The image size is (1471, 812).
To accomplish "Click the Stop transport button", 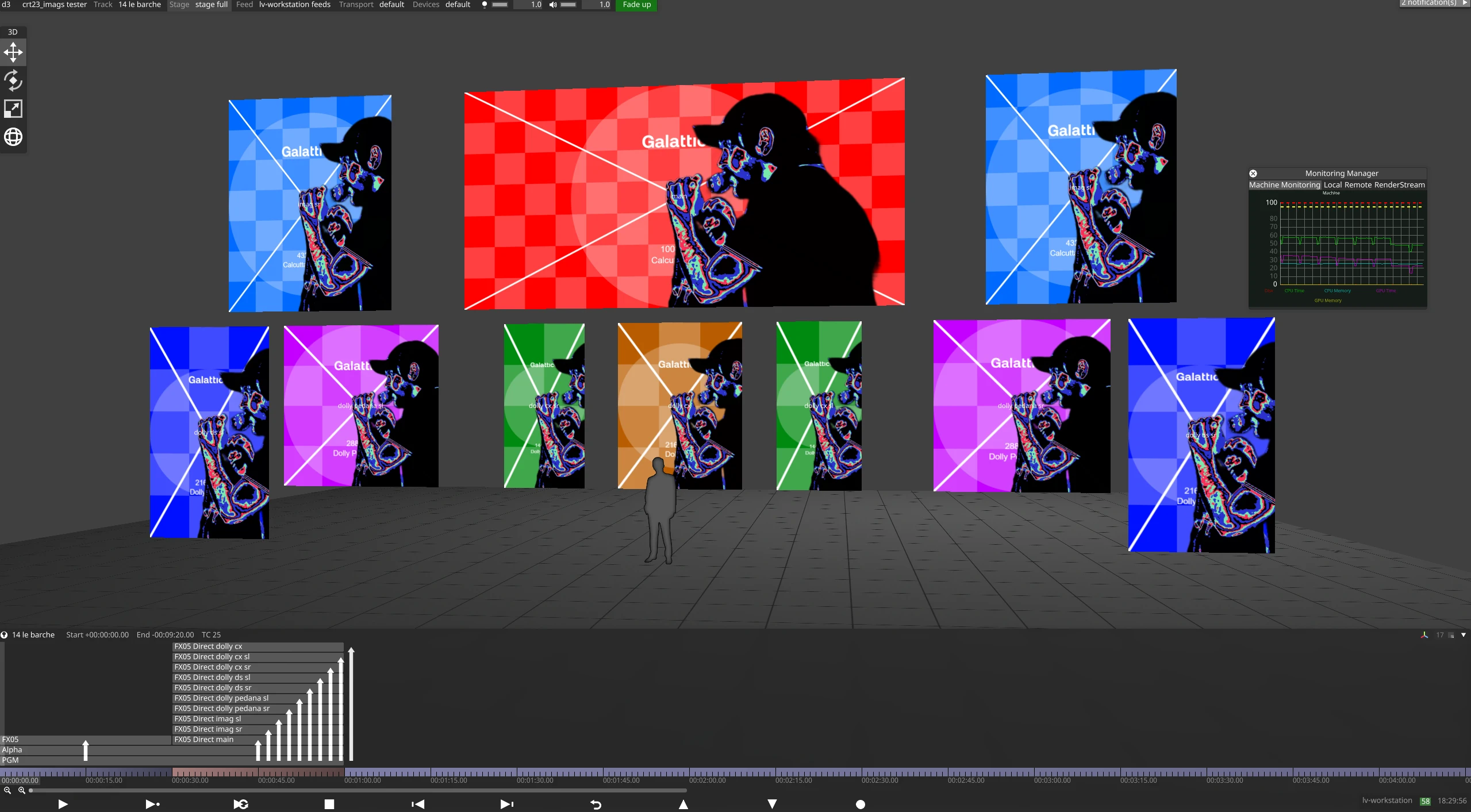I will coord(329,804).
